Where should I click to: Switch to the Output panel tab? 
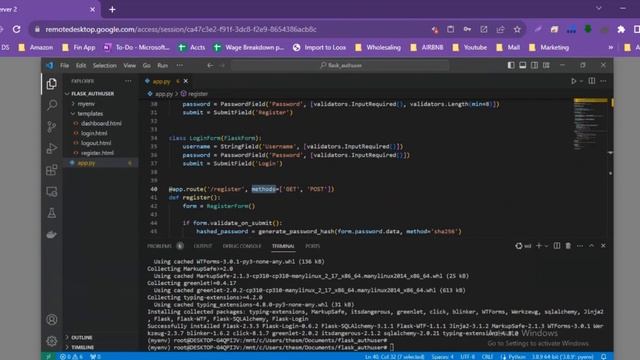tap(203, 246)
